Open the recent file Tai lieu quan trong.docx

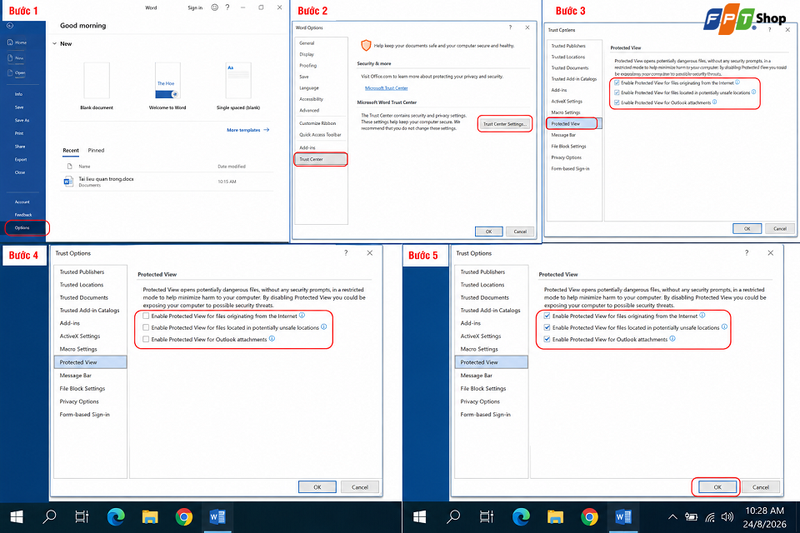click(x=167, y=181)
